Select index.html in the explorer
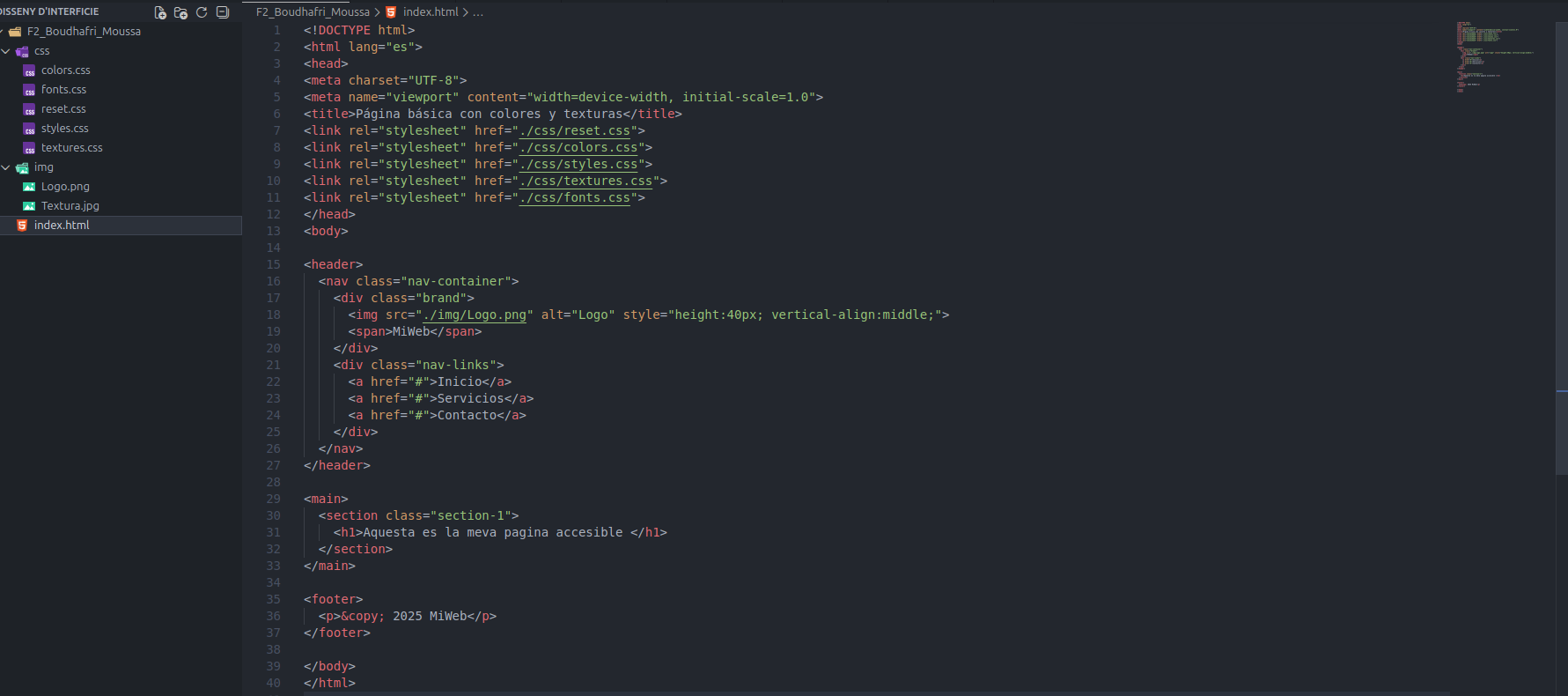 pyautogui.click(x=62, y=226)
